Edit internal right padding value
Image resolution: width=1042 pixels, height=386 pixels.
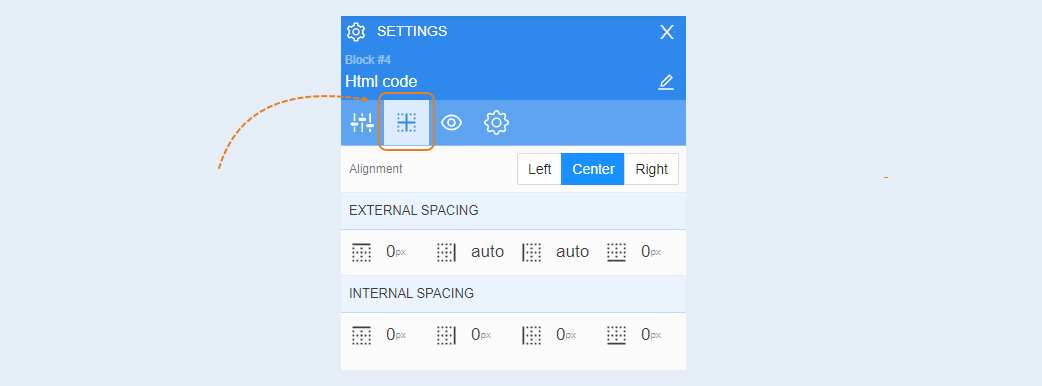pos(481,335)
